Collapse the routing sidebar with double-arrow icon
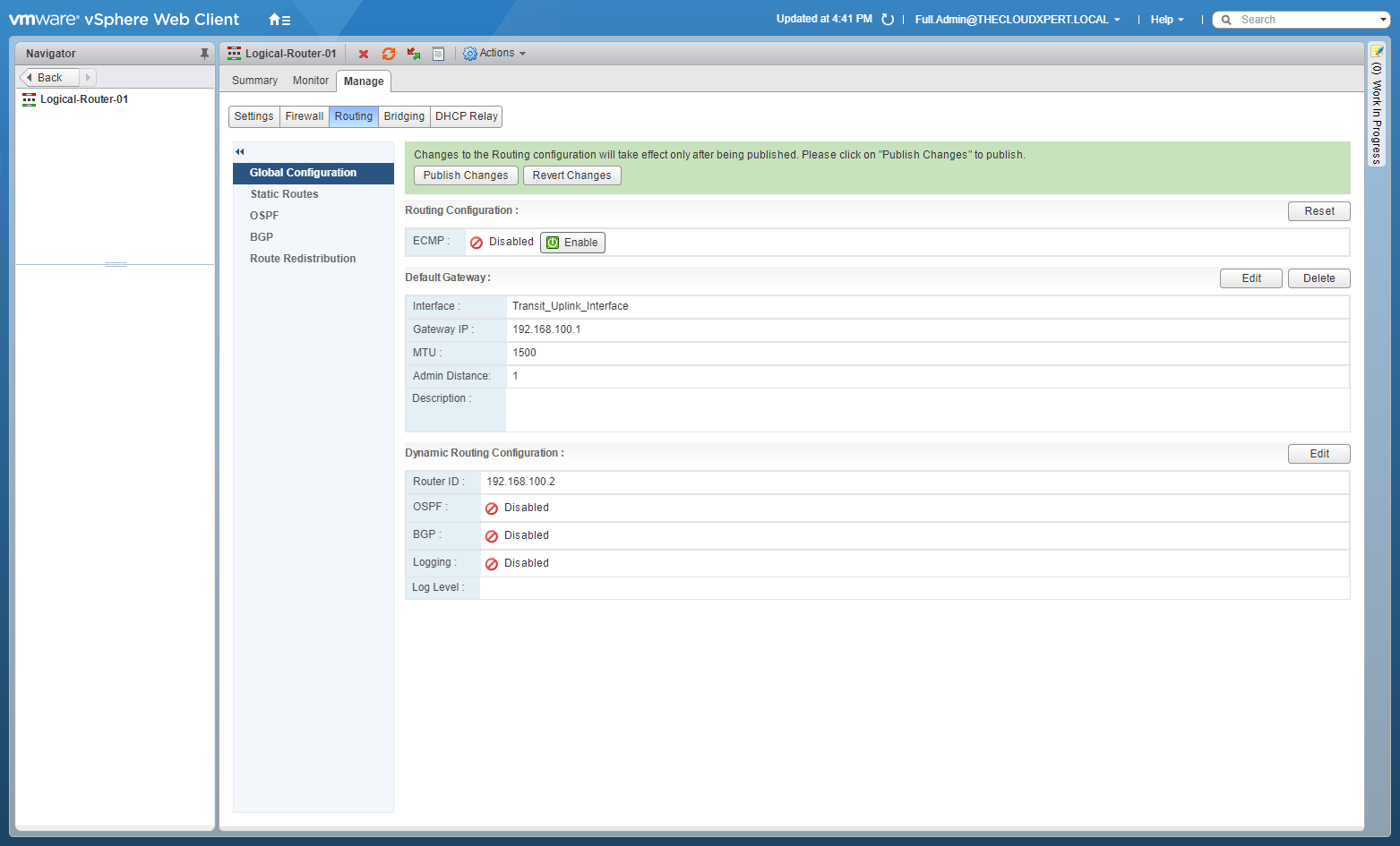 coord(240,151)
